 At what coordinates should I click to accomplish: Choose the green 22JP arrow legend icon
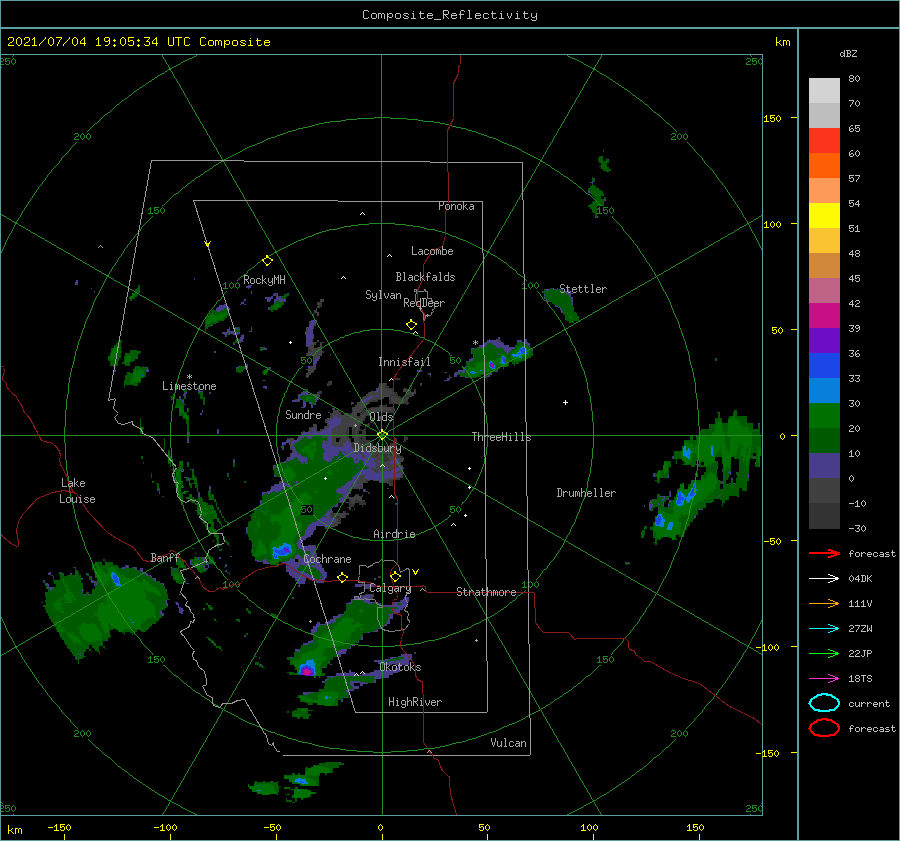click(824, 653)
